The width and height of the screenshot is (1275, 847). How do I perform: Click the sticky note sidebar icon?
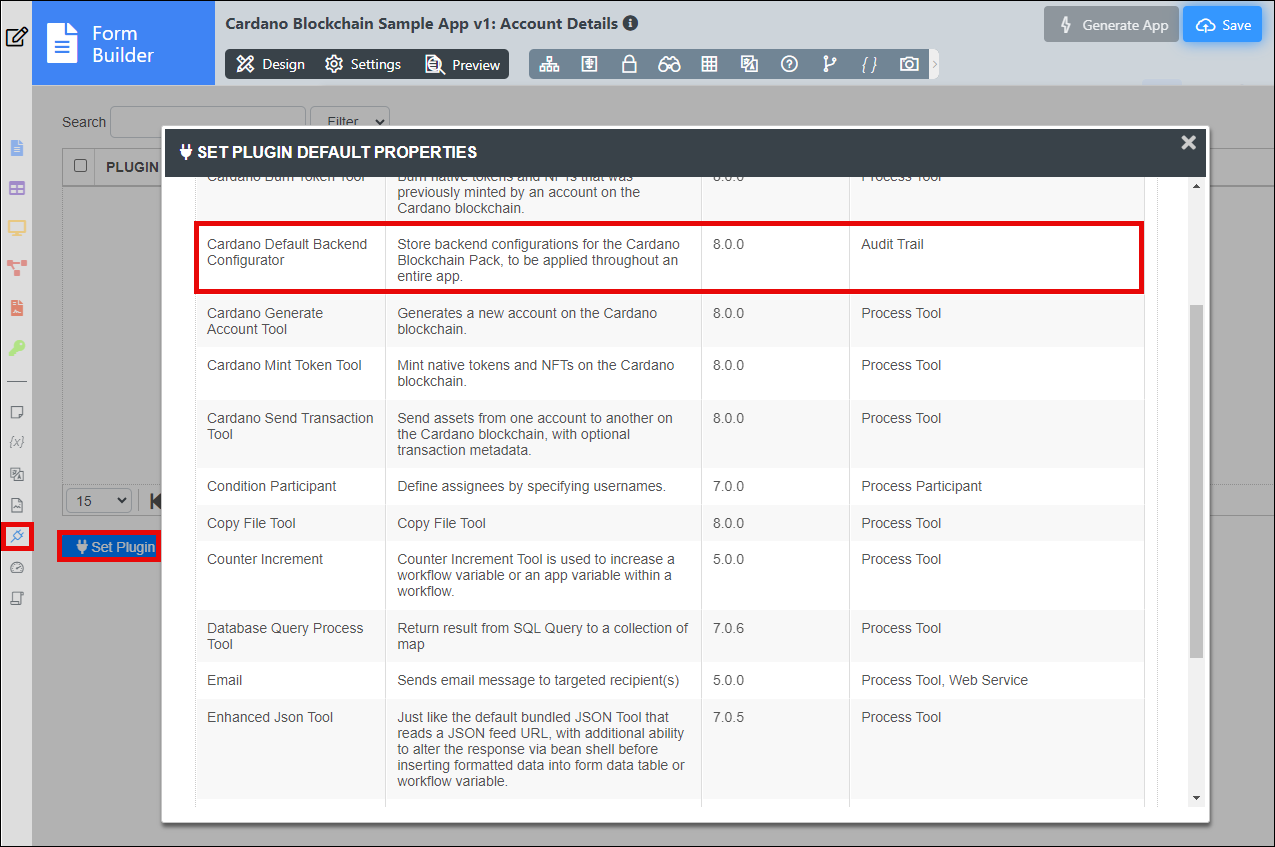point(16,412)
